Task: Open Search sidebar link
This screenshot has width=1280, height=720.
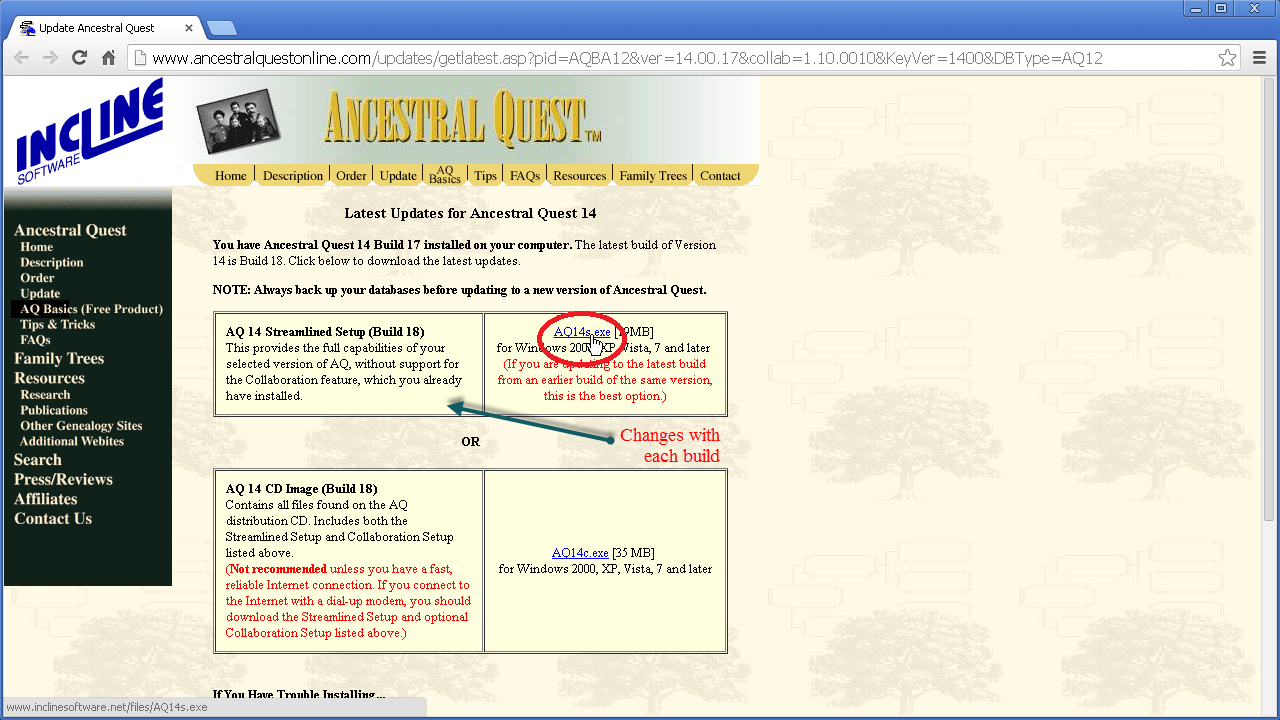Action: pyautogui.click(x=38, y=460)
